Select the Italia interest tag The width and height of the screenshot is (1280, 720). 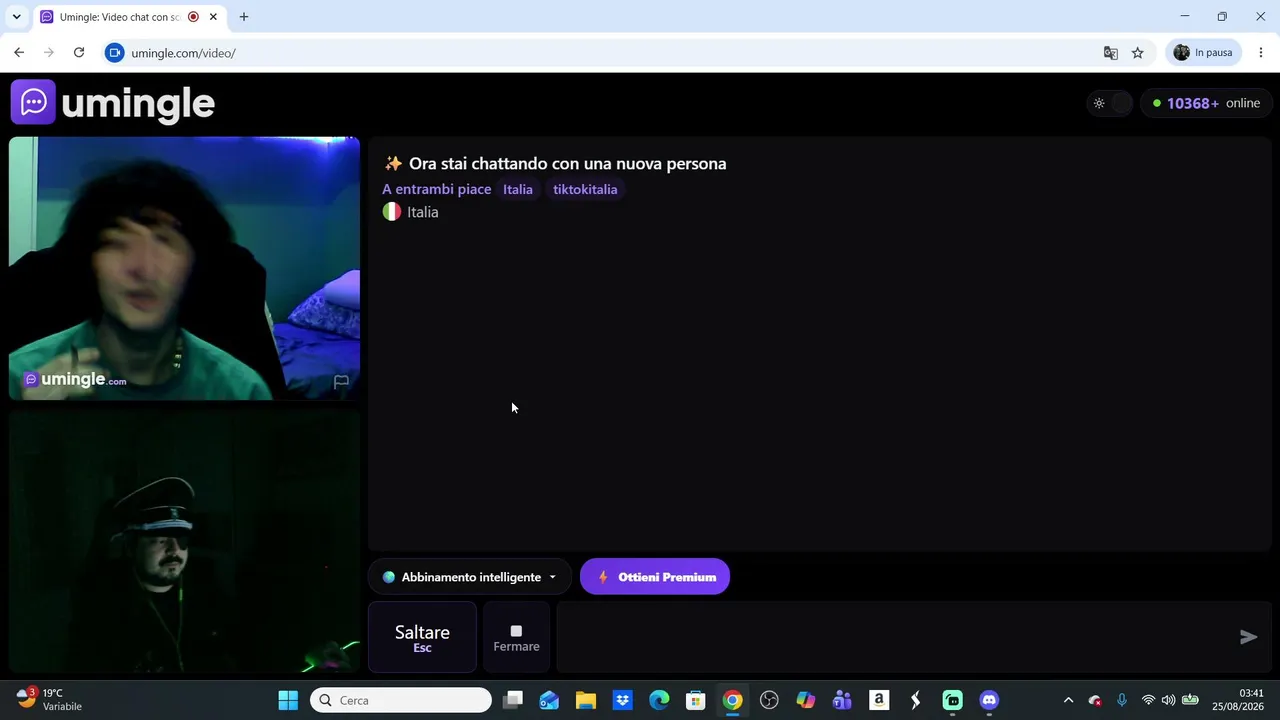click(518, 189)
